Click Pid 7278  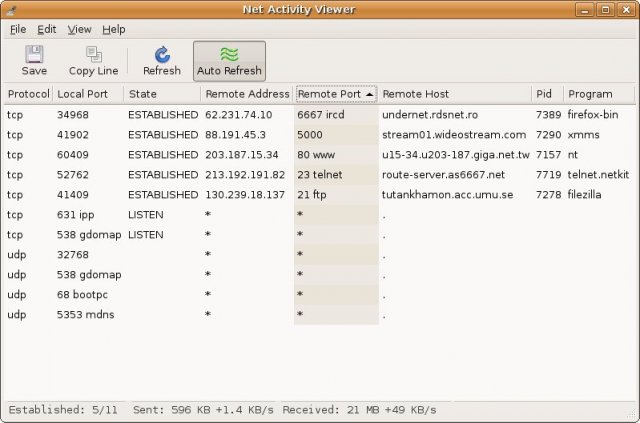coord(549,195)
